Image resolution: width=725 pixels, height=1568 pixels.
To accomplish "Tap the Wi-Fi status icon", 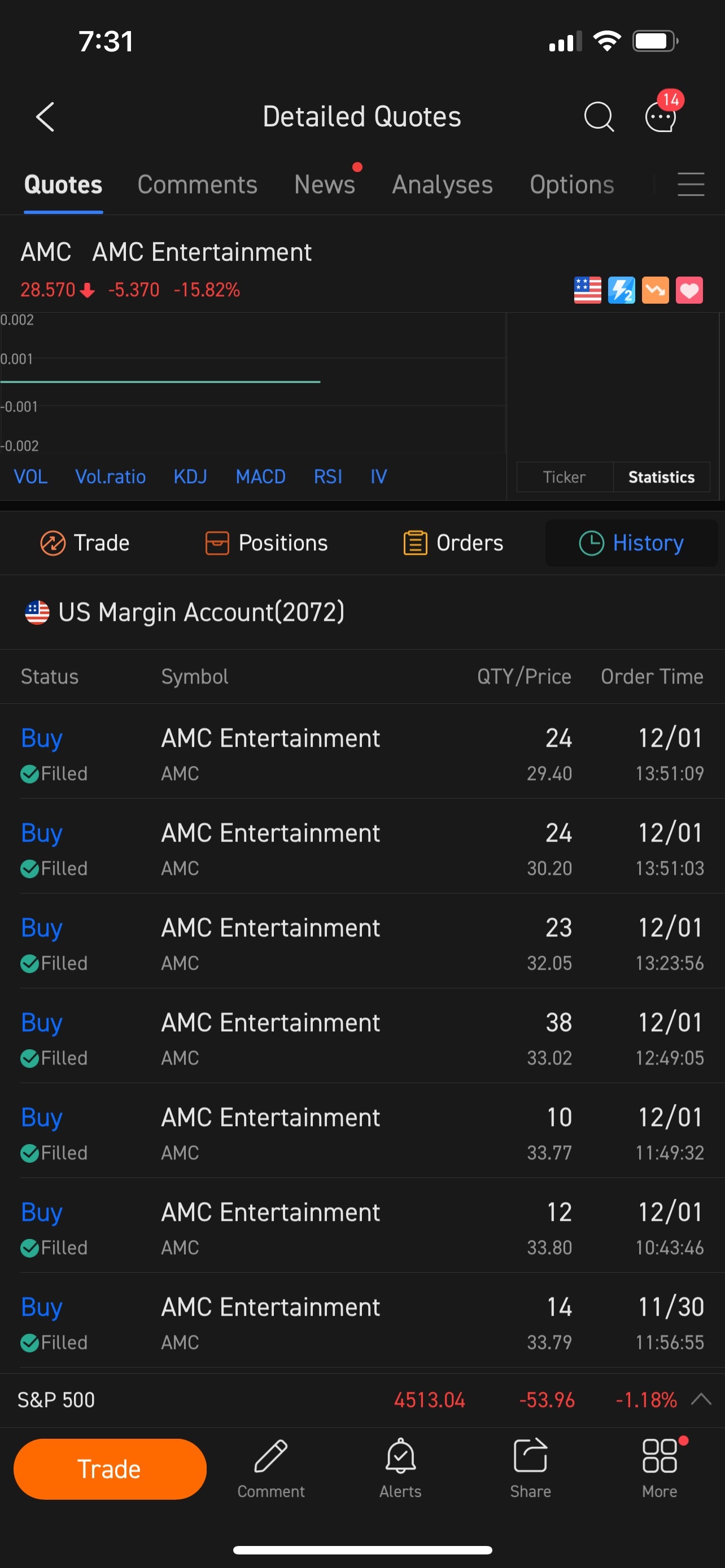I will click(607, 41).
